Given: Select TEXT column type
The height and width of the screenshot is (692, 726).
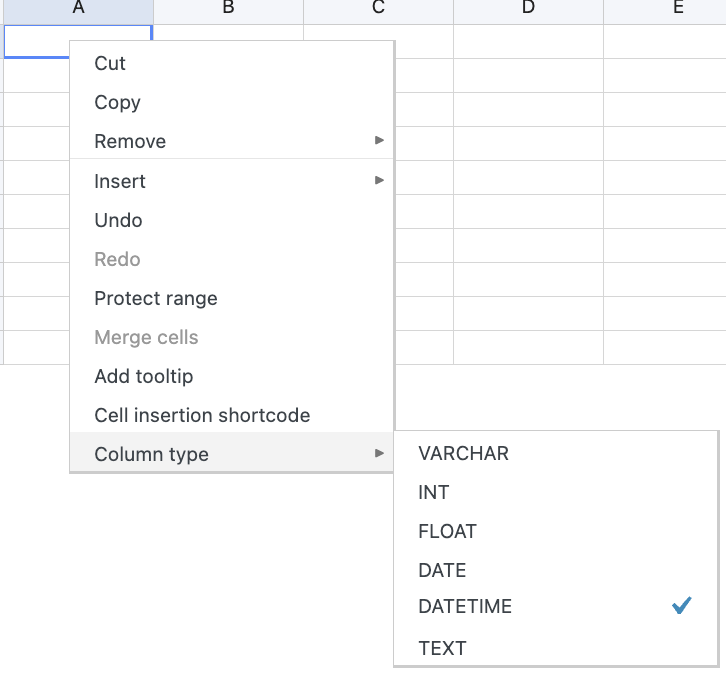Looking at the screenshot, I should click(442, 648).
